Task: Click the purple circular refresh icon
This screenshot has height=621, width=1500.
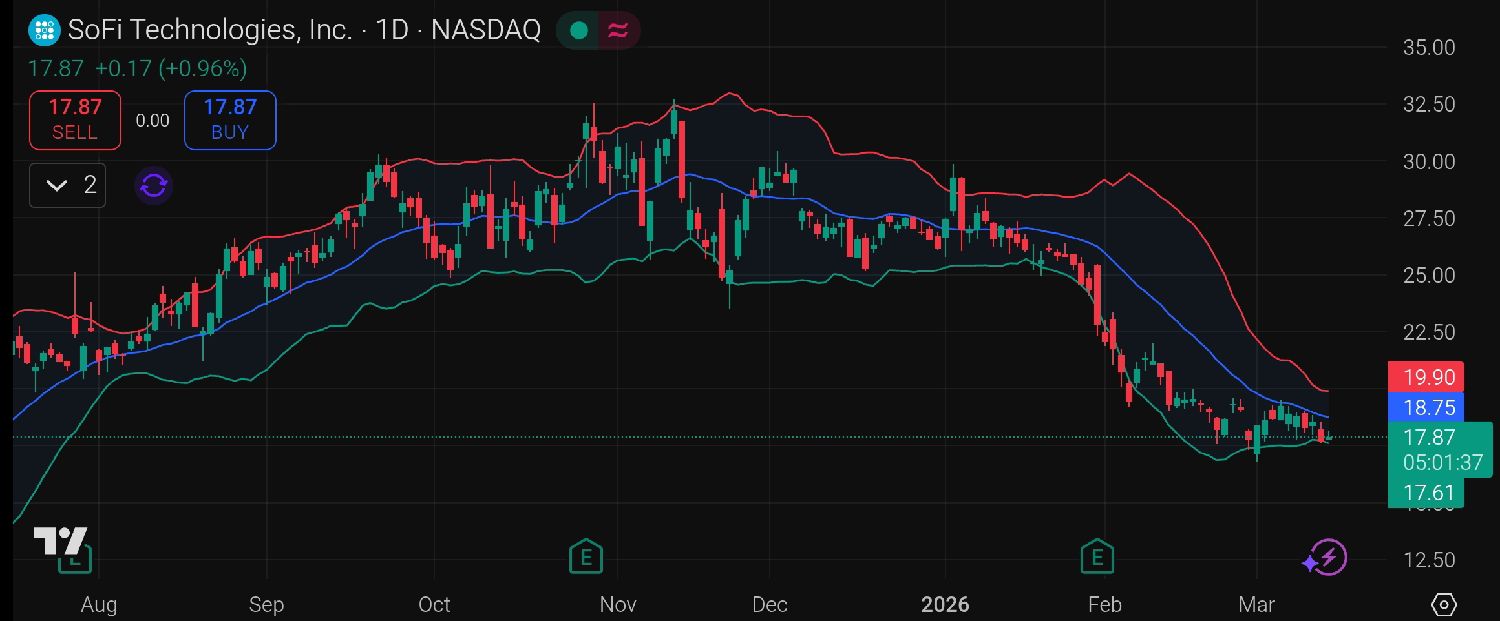Action: pos(154,186)
